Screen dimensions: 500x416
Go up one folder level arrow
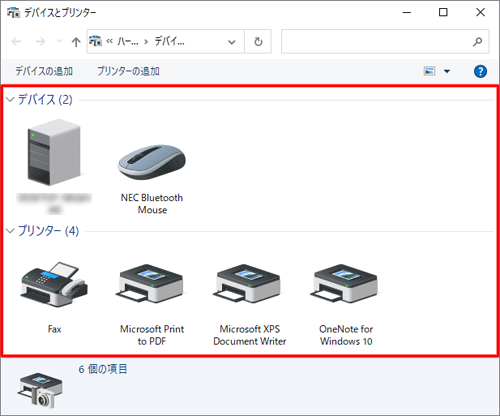click(76, 42)
